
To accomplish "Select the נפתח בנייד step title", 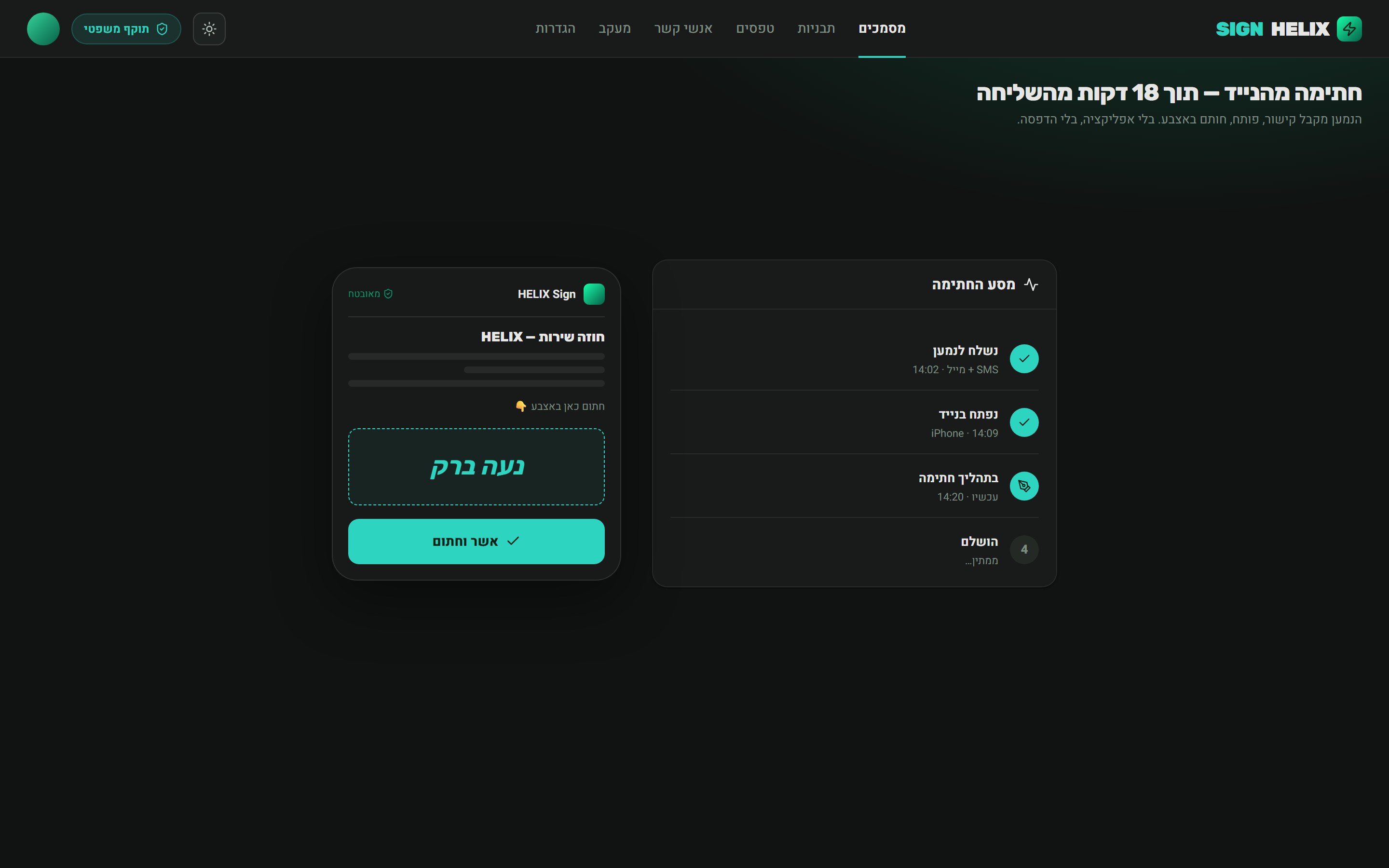I will (968, 415).
